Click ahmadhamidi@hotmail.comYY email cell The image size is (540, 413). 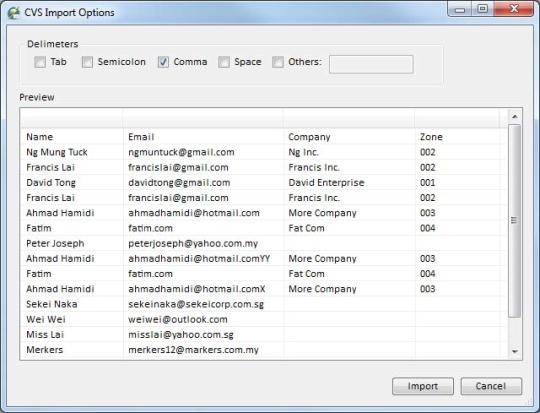click(204, 258)
